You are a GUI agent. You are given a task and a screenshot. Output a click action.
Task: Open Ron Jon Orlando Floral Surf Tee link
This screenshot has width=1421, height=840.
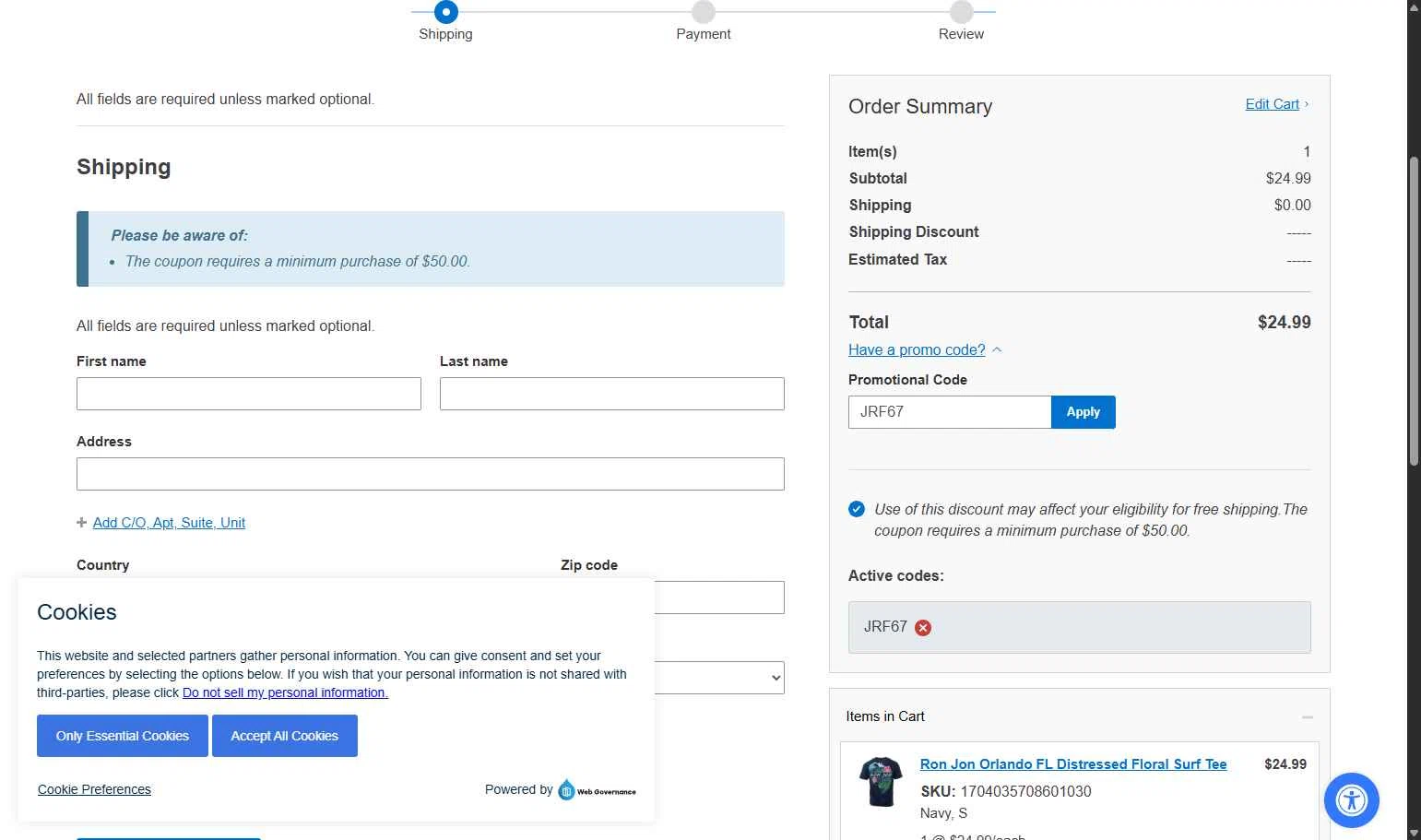[1073, 764]
